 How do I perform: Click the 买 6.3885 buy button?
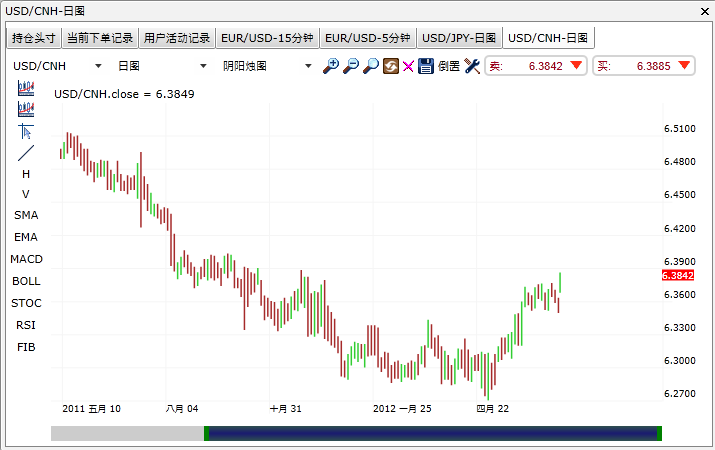[643, 66]
